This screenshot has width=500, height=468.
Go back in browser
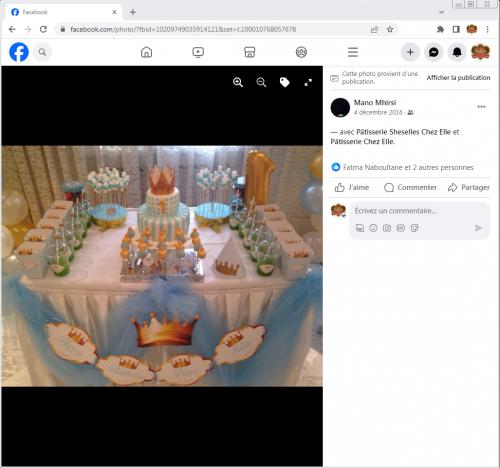pyautogui.click(x=12, y=29)
